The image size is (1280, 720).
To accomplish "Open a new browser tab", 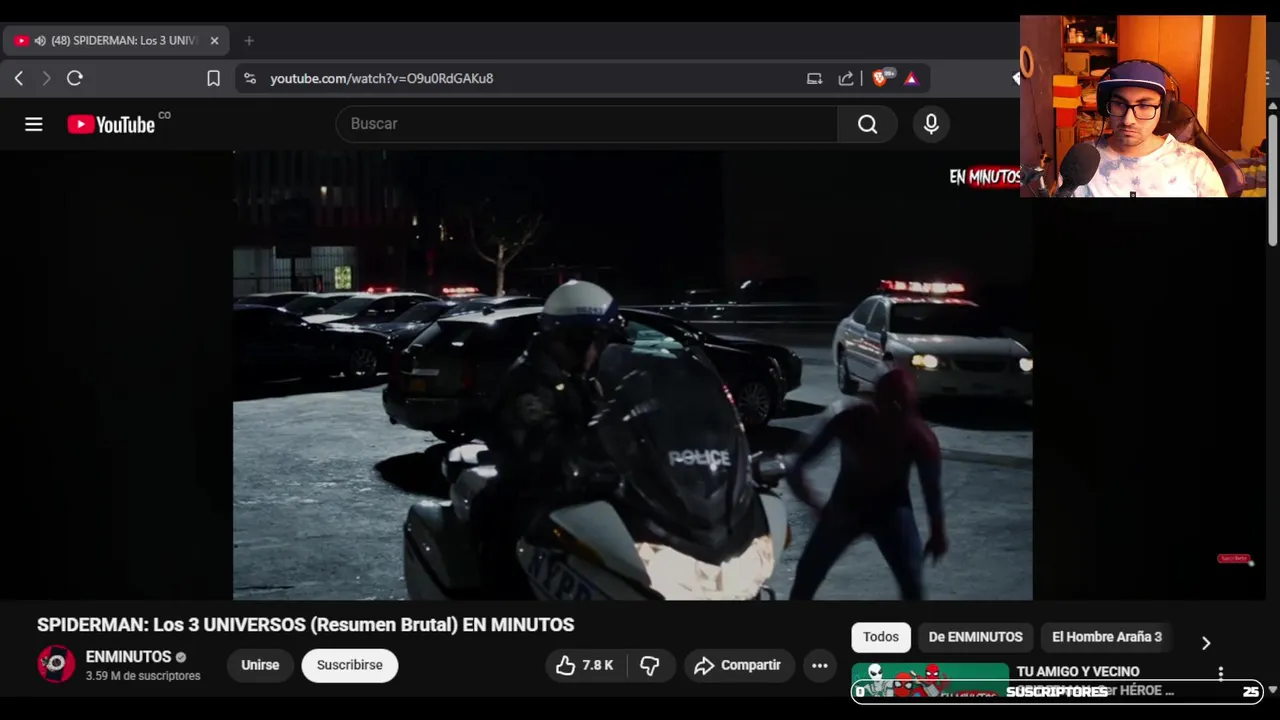I will [x=249, y=41].
